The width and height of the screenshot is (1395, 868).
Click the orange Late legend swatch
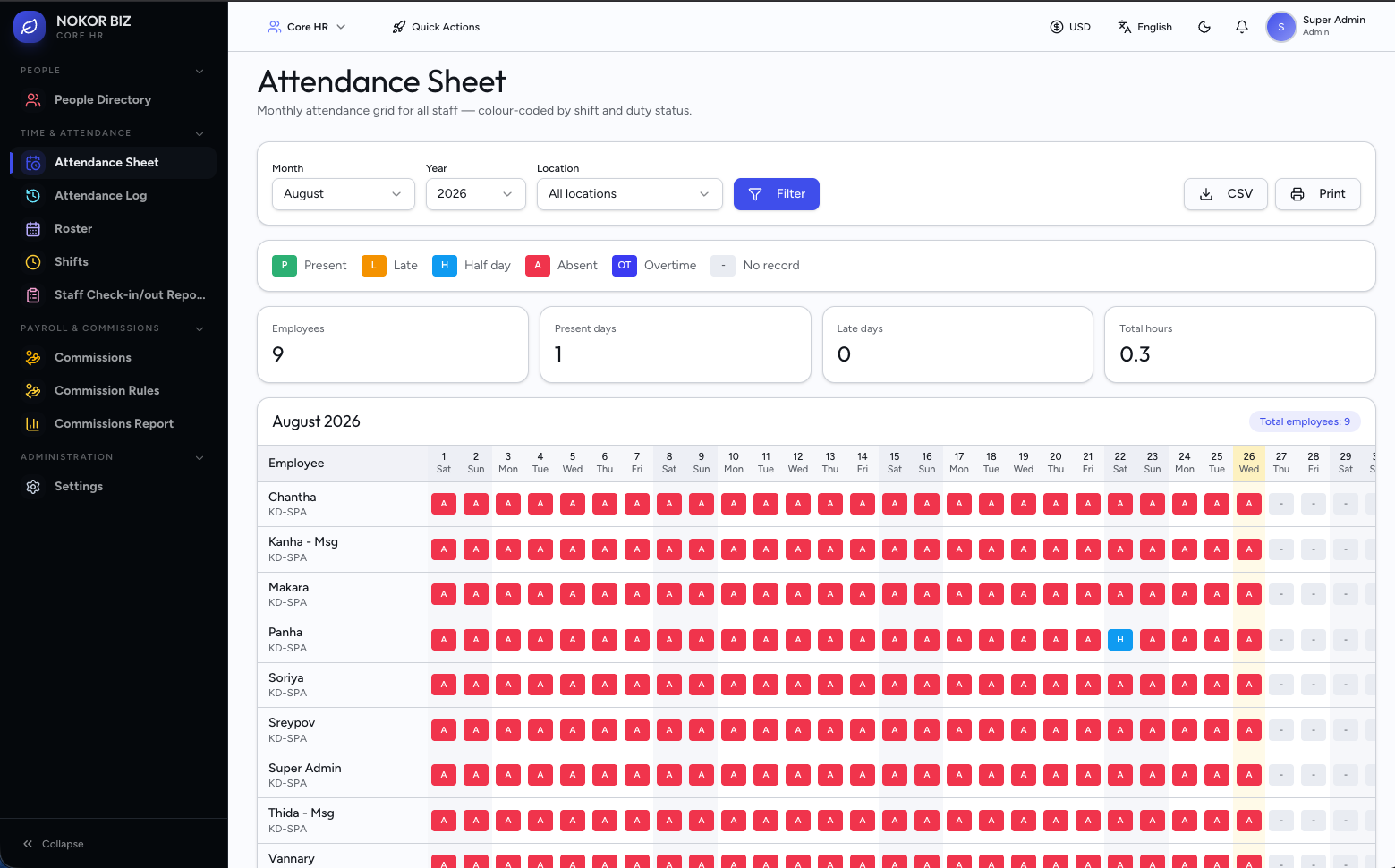[x=374, y=266]
